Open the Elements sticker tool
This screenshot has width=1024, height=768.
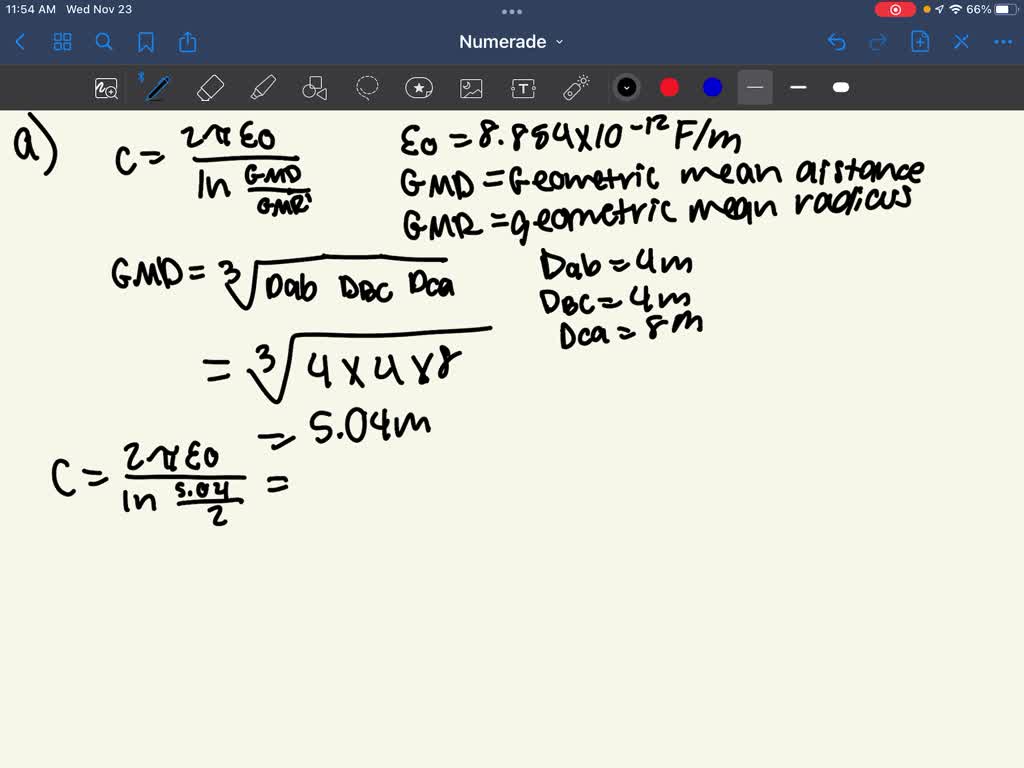point(419,88)
